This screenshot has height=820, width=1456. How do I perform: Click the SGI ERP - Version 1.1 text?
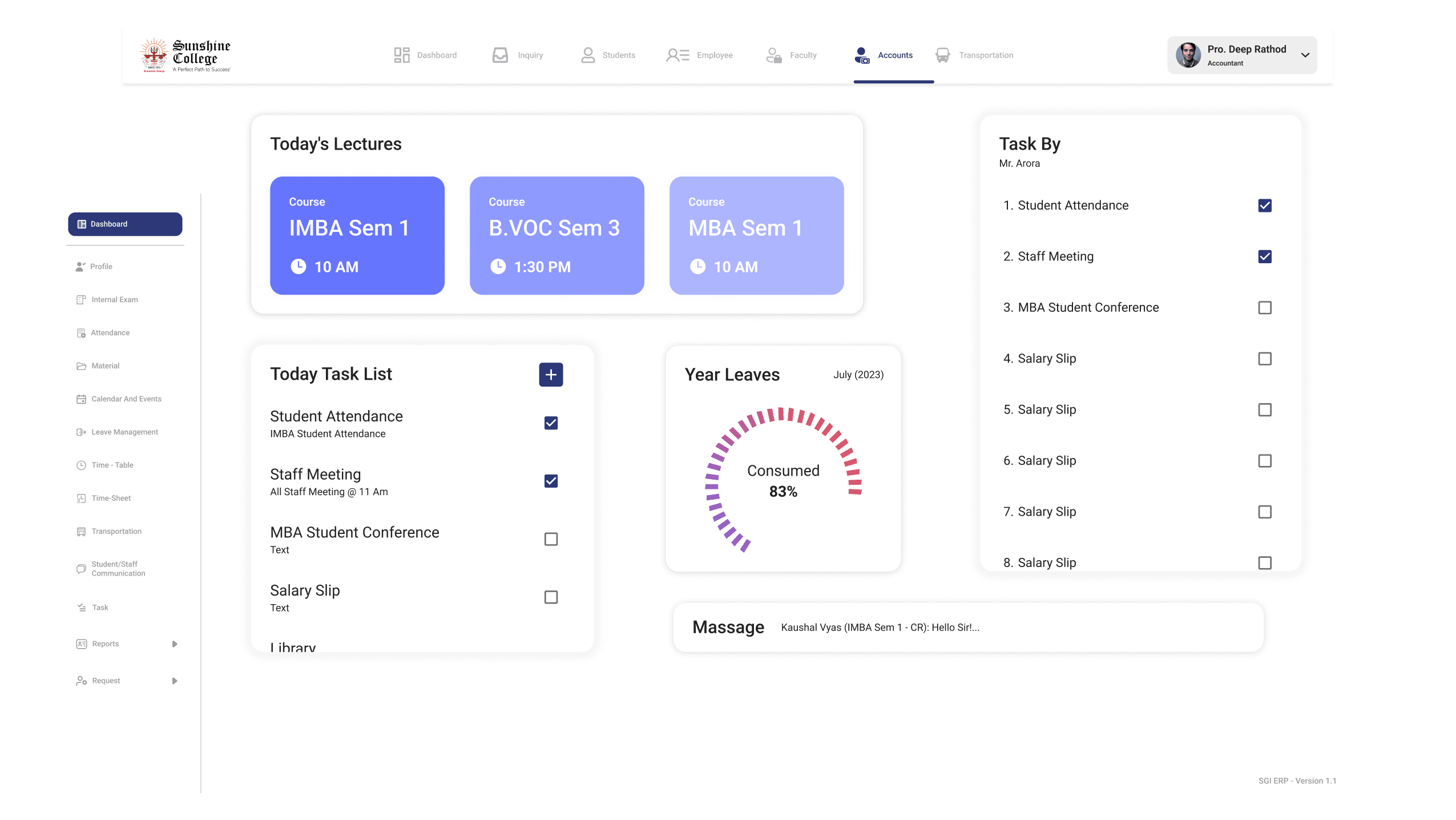tap(1297, 781)
